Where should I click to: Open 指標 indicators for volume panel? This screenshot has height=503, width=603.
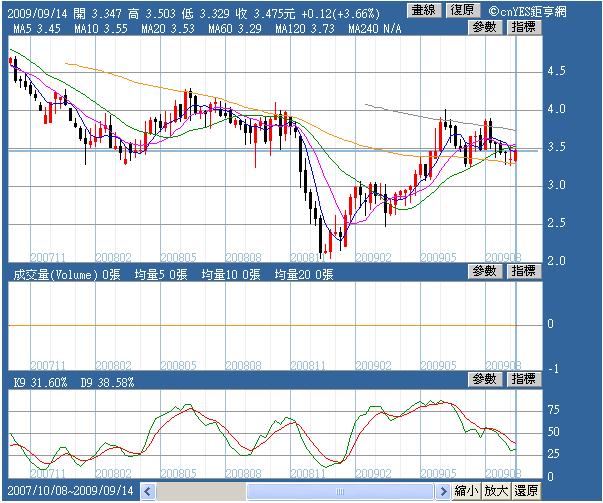pos(523,271)
